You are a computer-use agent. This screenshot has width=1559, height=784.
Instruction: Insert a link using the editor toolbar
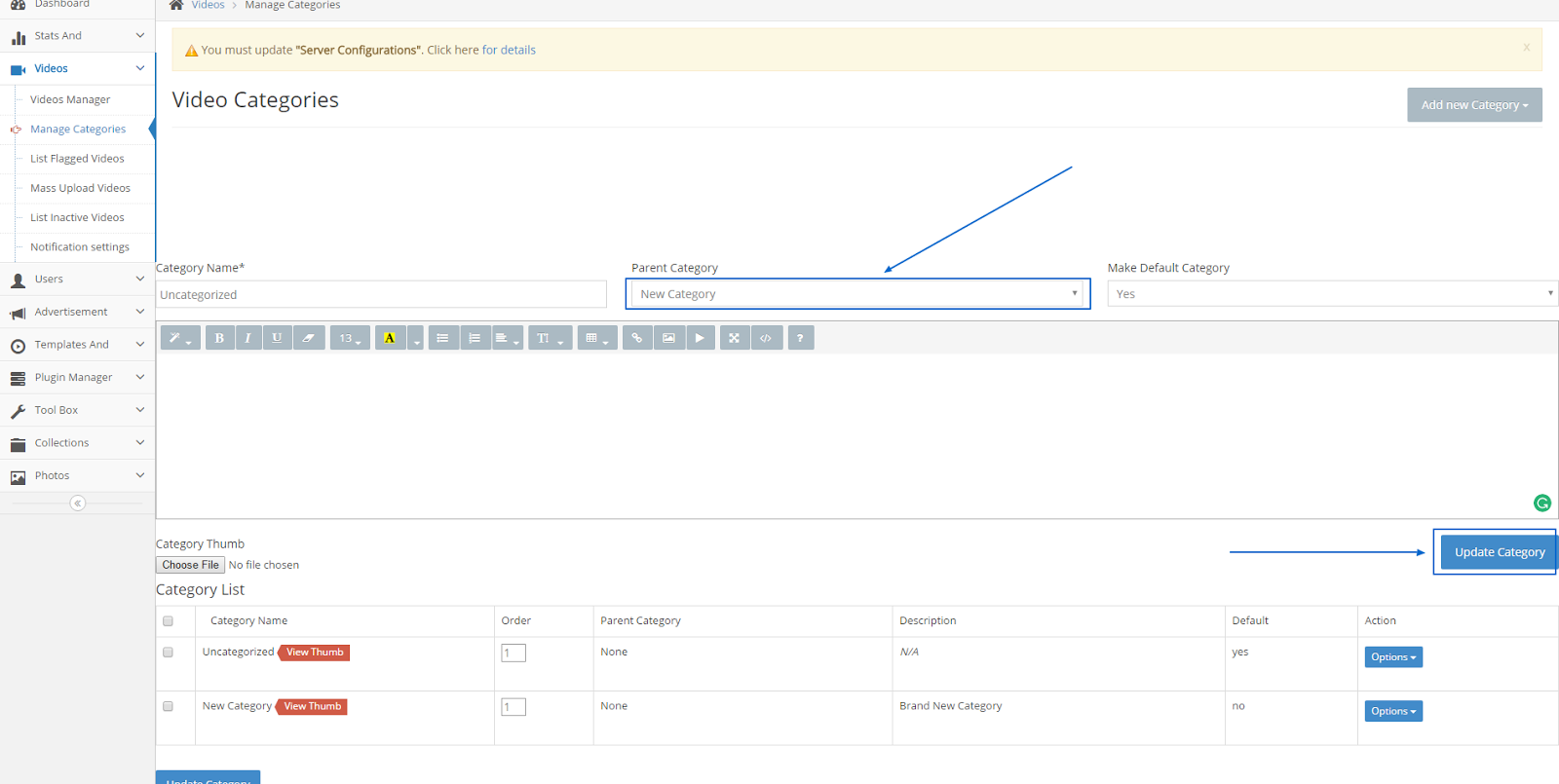click(637, 338)
